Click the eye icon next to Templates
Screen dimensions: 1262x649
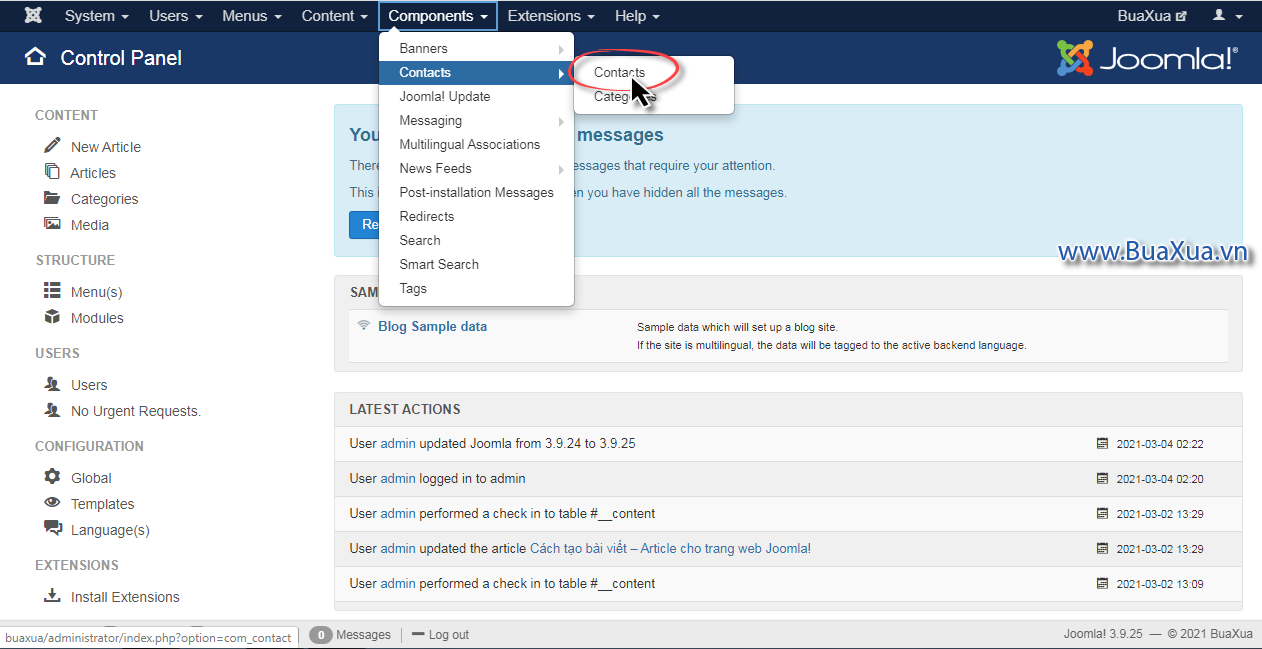[52, 503]
